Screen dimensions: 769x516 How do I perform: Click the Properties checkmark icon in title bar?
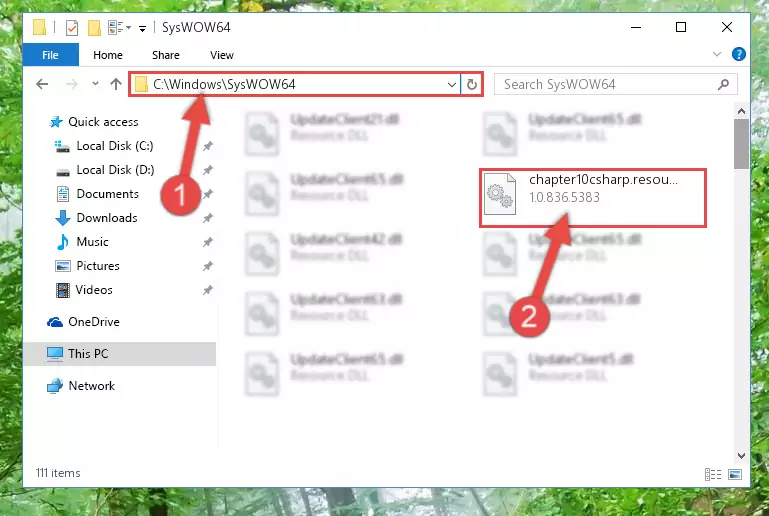coord(72,27)
